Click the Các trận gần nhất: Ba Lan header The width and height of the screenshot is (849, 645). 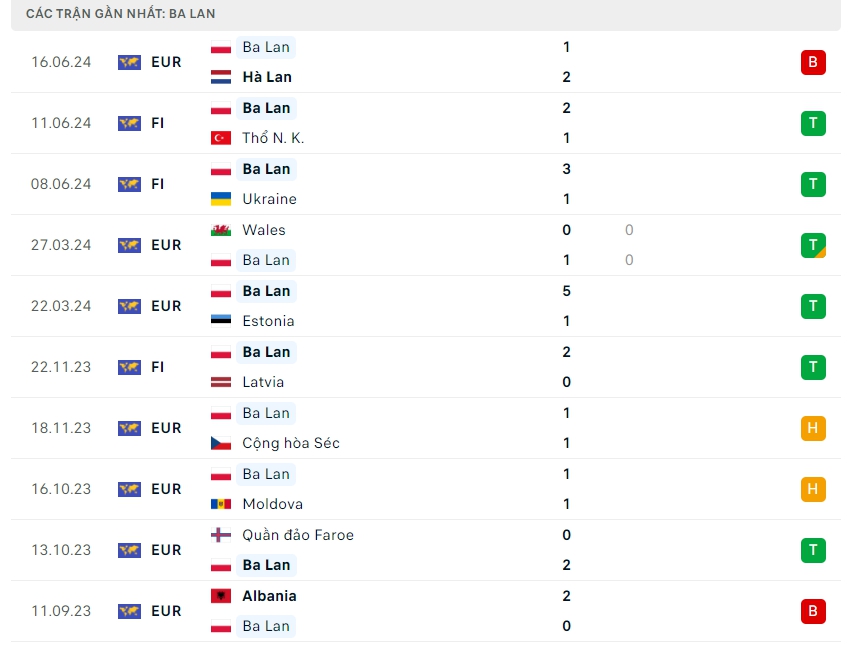(121, 14)
